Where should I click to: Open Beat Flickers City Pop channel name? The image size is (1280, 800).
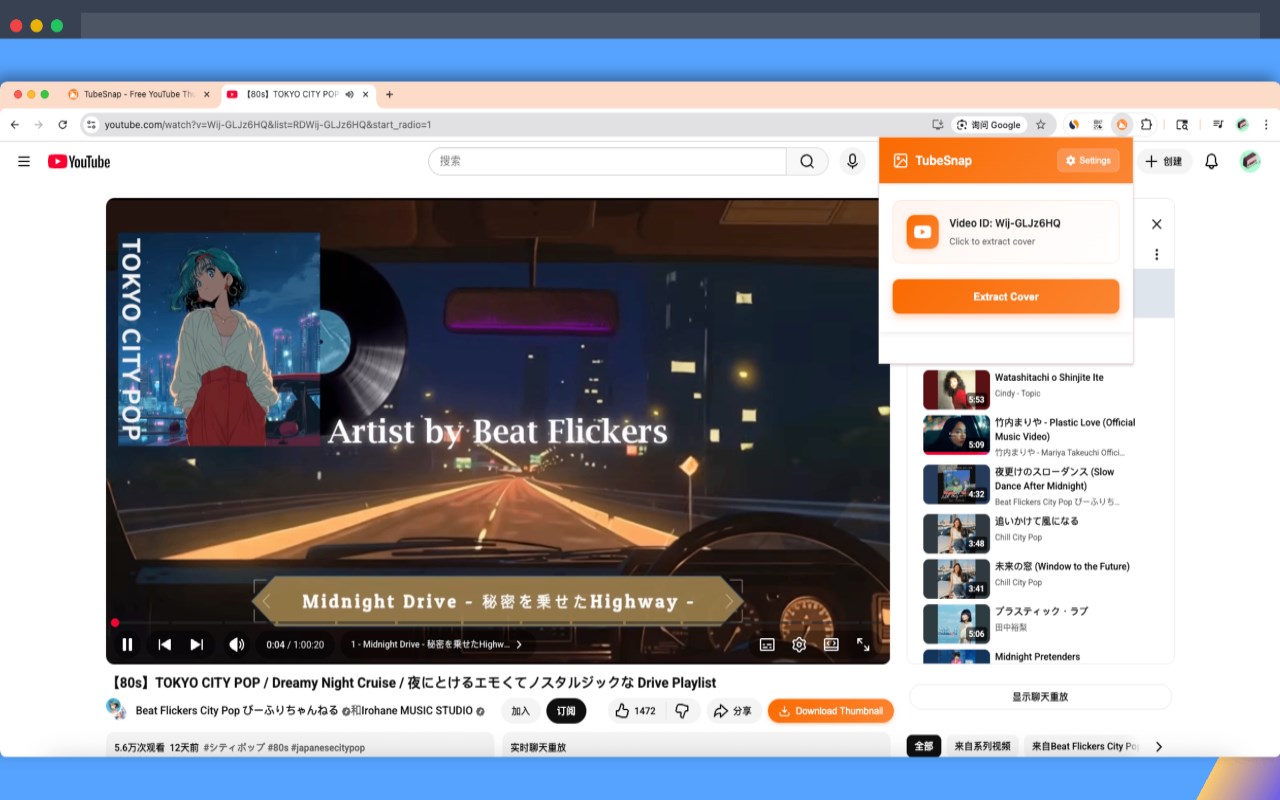point(238,711)
